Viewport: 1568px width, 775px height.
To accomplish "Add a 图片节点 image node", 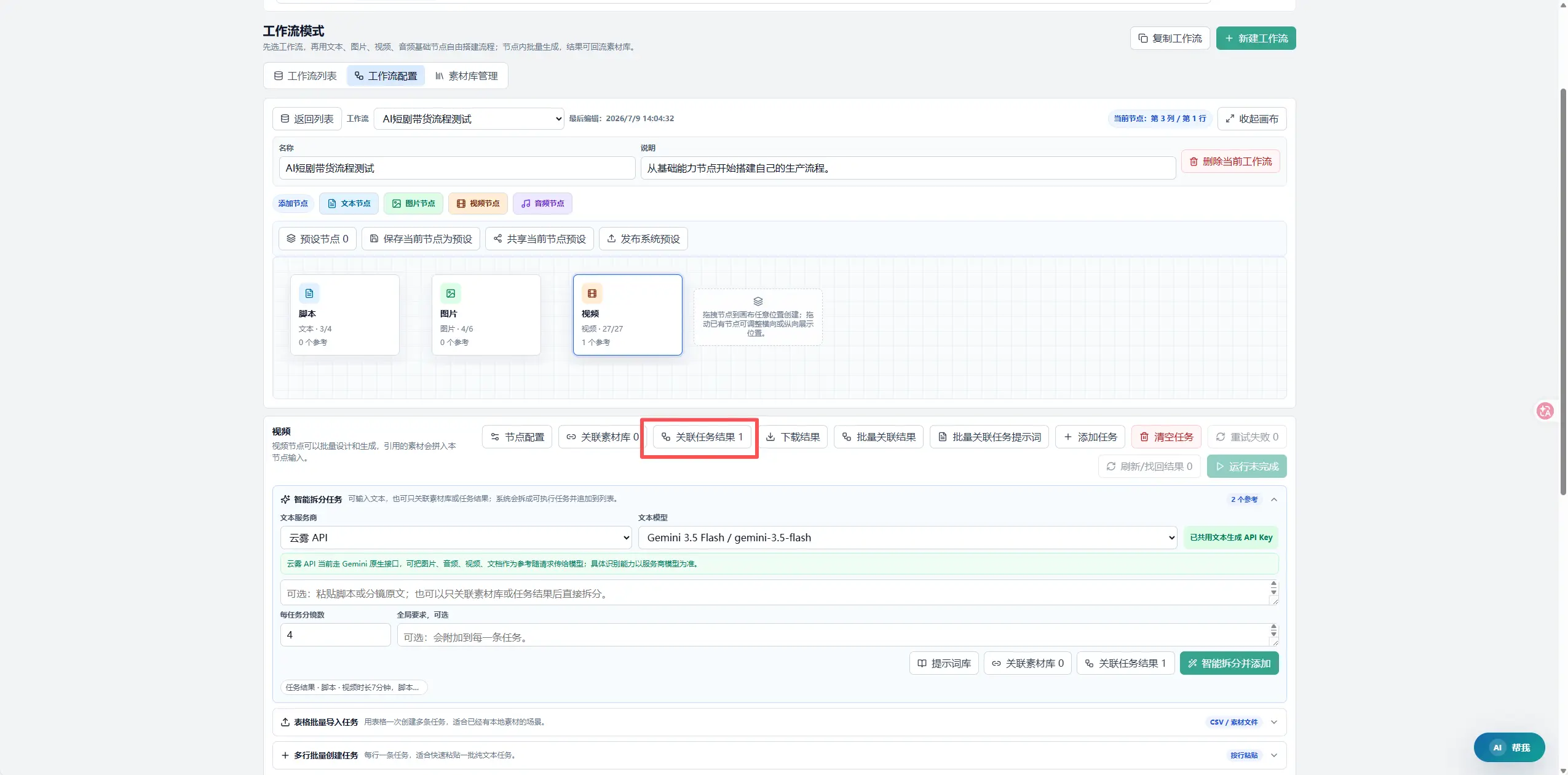I will (x=413, y=204).
